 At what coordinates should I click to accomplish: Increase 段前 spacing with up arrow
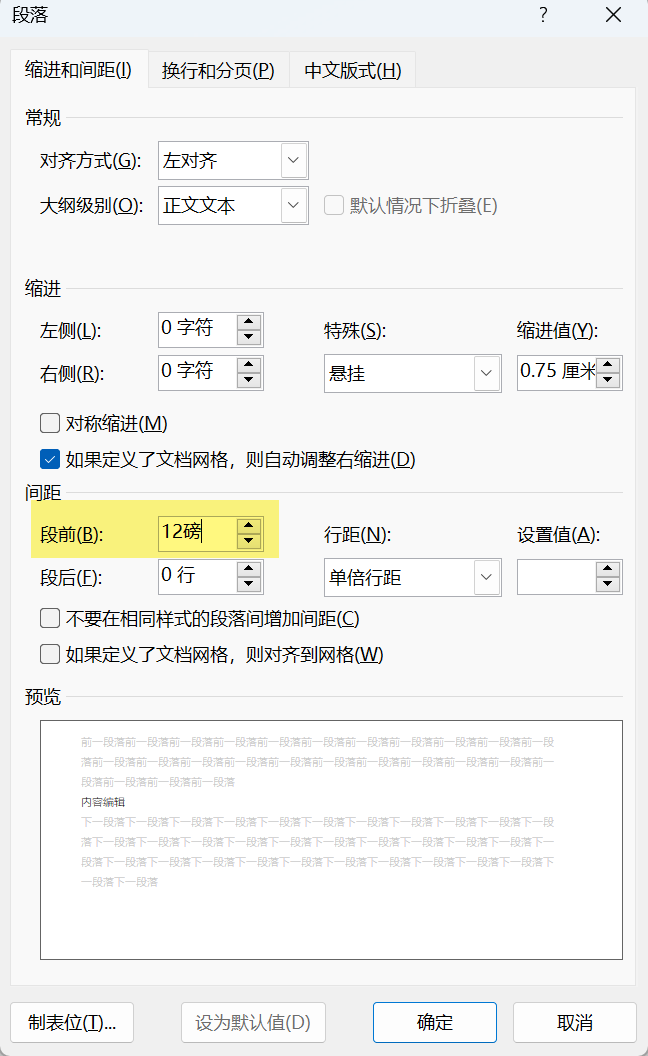point(249,525)
